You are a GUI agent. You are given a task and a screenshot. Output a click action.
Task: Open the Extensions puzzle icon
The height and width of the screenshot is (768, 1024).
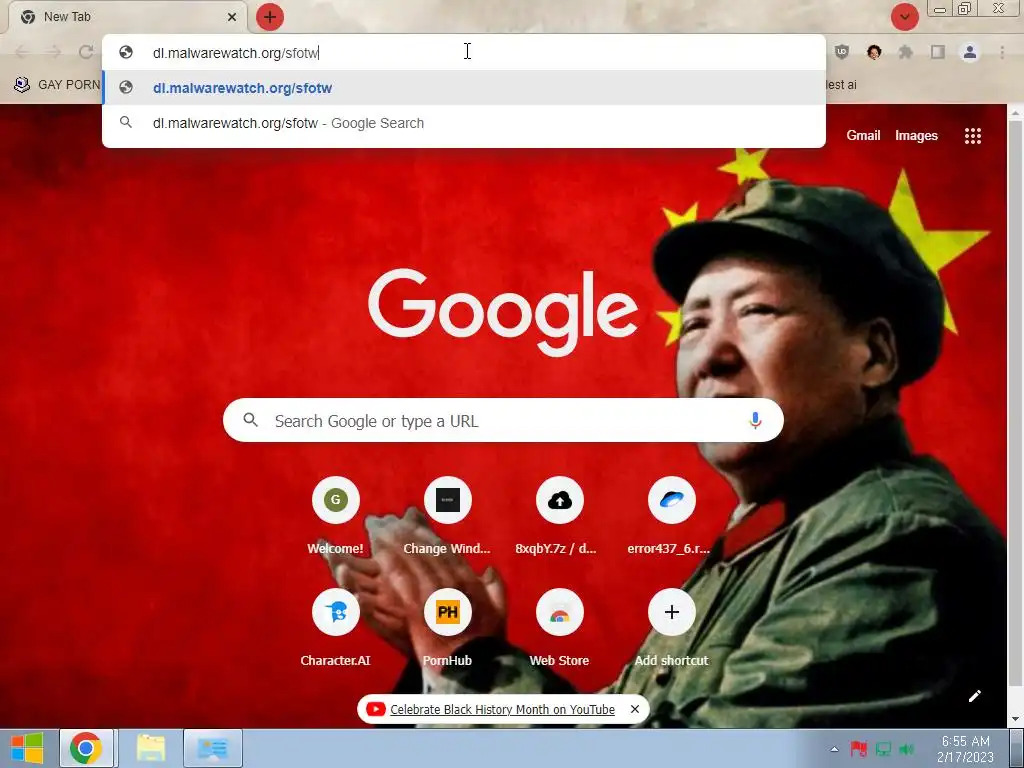pyautogui.click(x=905, y=52)
